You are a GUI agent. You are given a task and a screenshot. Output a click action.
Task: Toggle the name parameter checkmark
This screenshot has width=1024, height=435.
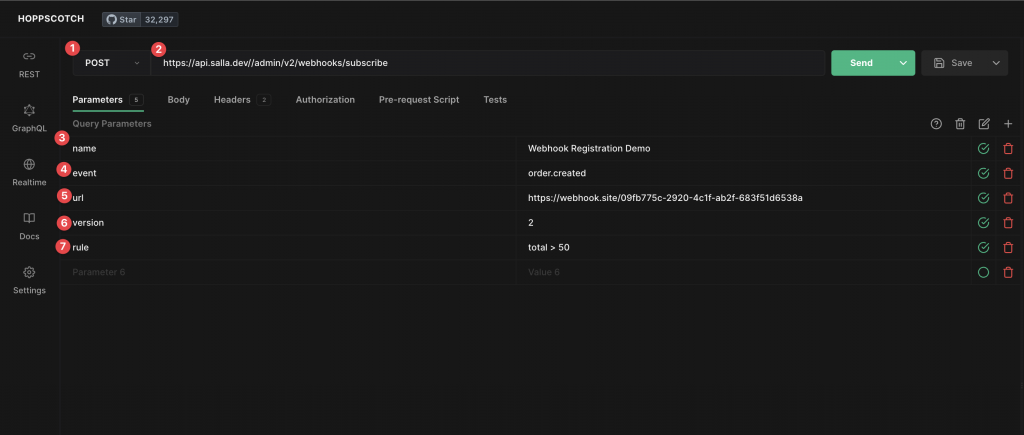[x=983, y=149]
